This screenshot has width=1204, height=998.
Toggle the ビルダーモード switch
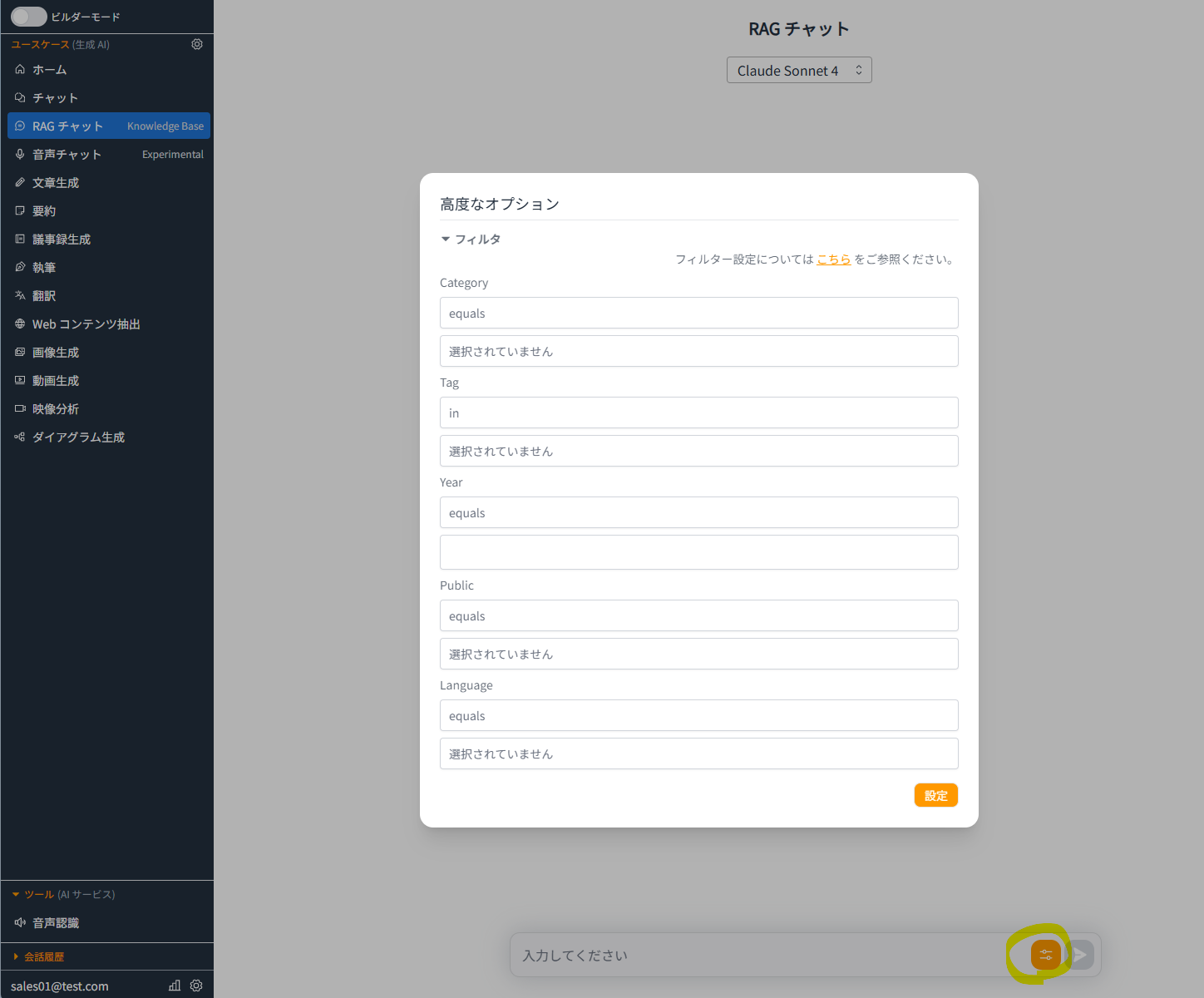pyautogui.click(x=28, y=17)
